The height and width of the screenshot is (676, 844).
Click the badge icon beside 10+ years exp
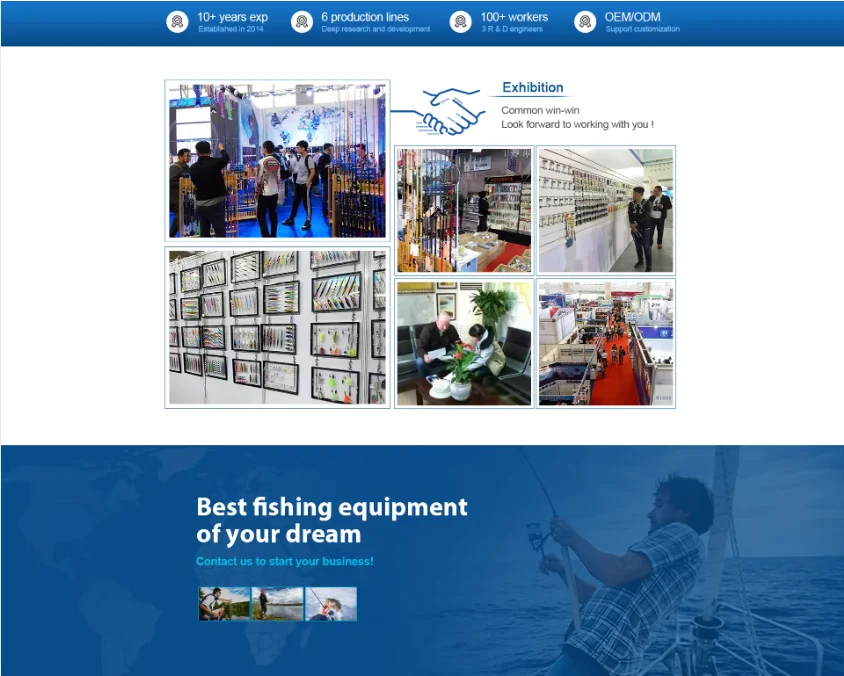tap(177, 22)
